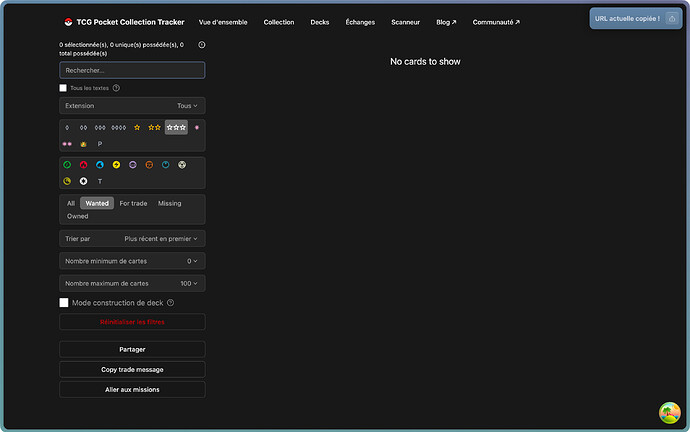The height and width of the screenshot is (432, 690).
Task: Filter by single pink shiny rarity
Action: [x=197, y=128]
